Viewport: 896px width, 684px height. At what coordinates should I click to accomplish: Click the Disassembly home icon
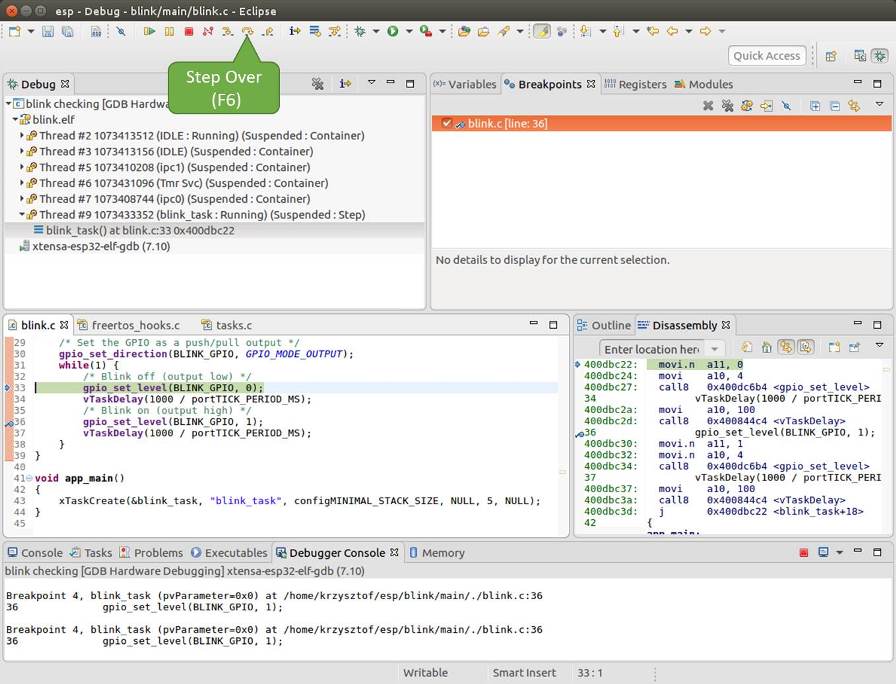click(x=767, y=347)
